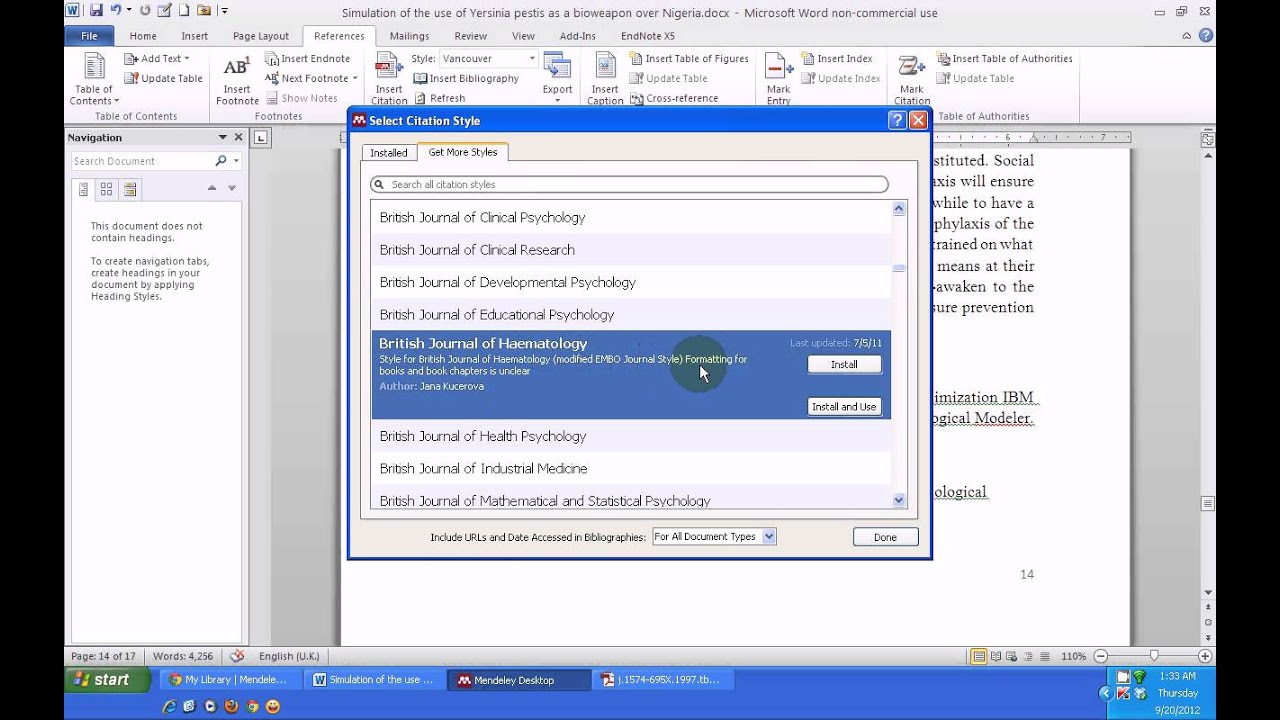The height and width of the screenshot is (720, 1280).
Task: Expand the Navigation pane options arrow
Action: [x=222, y=137]
